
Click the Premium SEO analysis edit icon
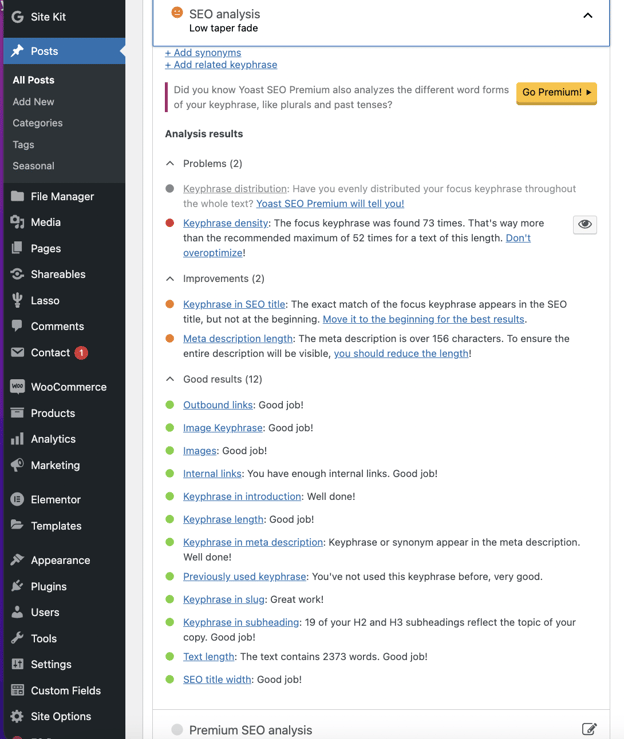(589, 729)
